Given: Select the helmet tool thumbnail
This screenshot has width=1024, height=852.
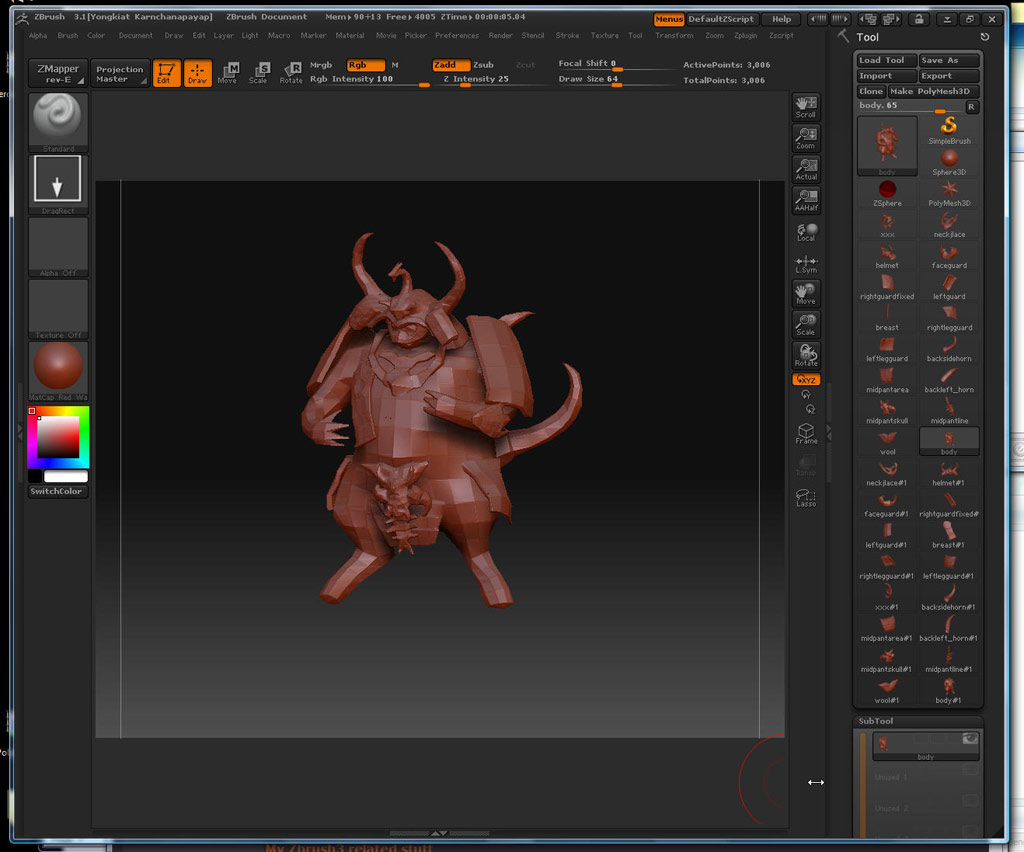Looking at the screenshot, I should (x=887, y=254).
